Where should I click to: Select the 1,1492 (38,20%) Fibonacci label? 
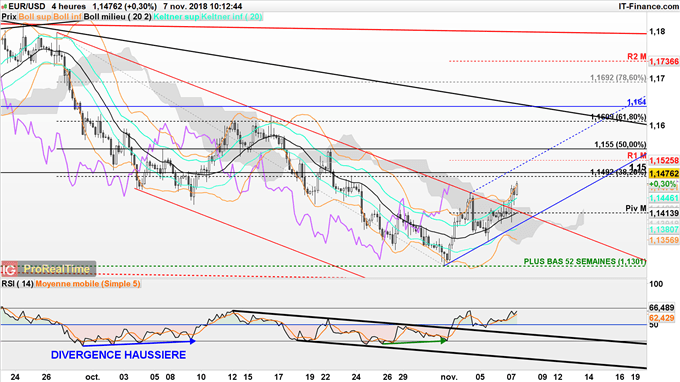point(618,172)
